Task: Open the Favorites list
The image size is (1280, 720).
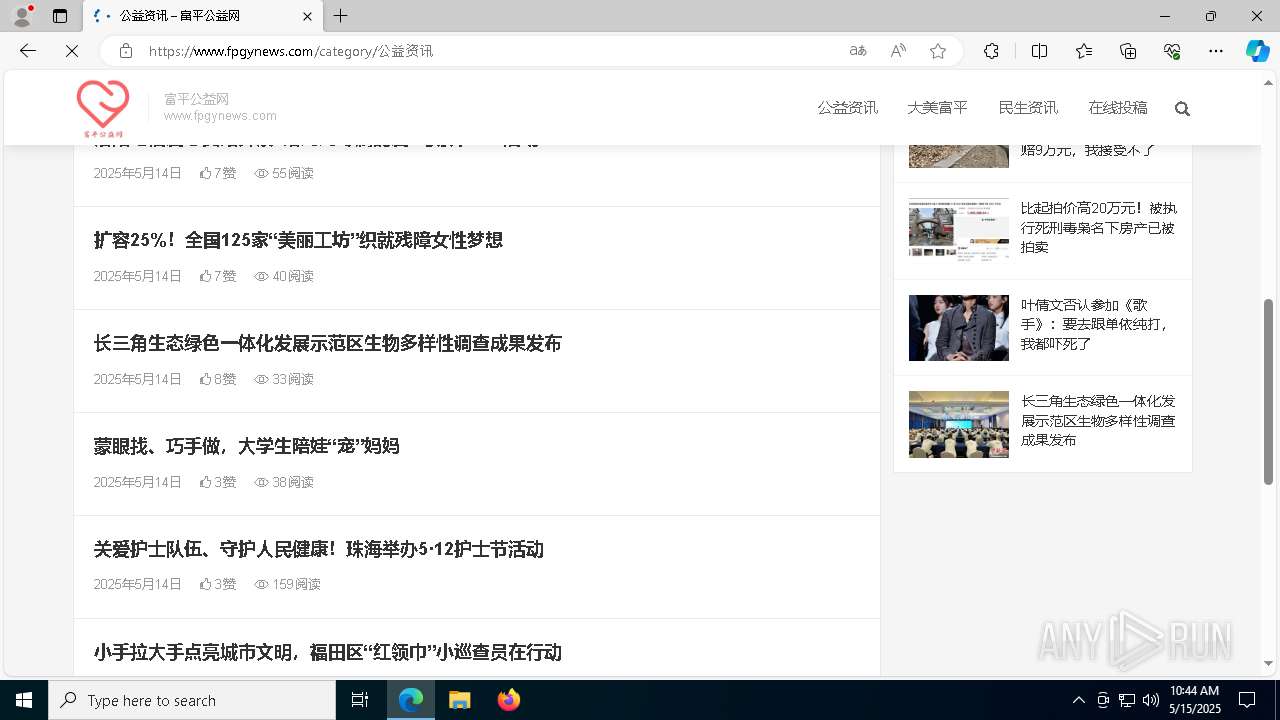Action: (1084, 51)
